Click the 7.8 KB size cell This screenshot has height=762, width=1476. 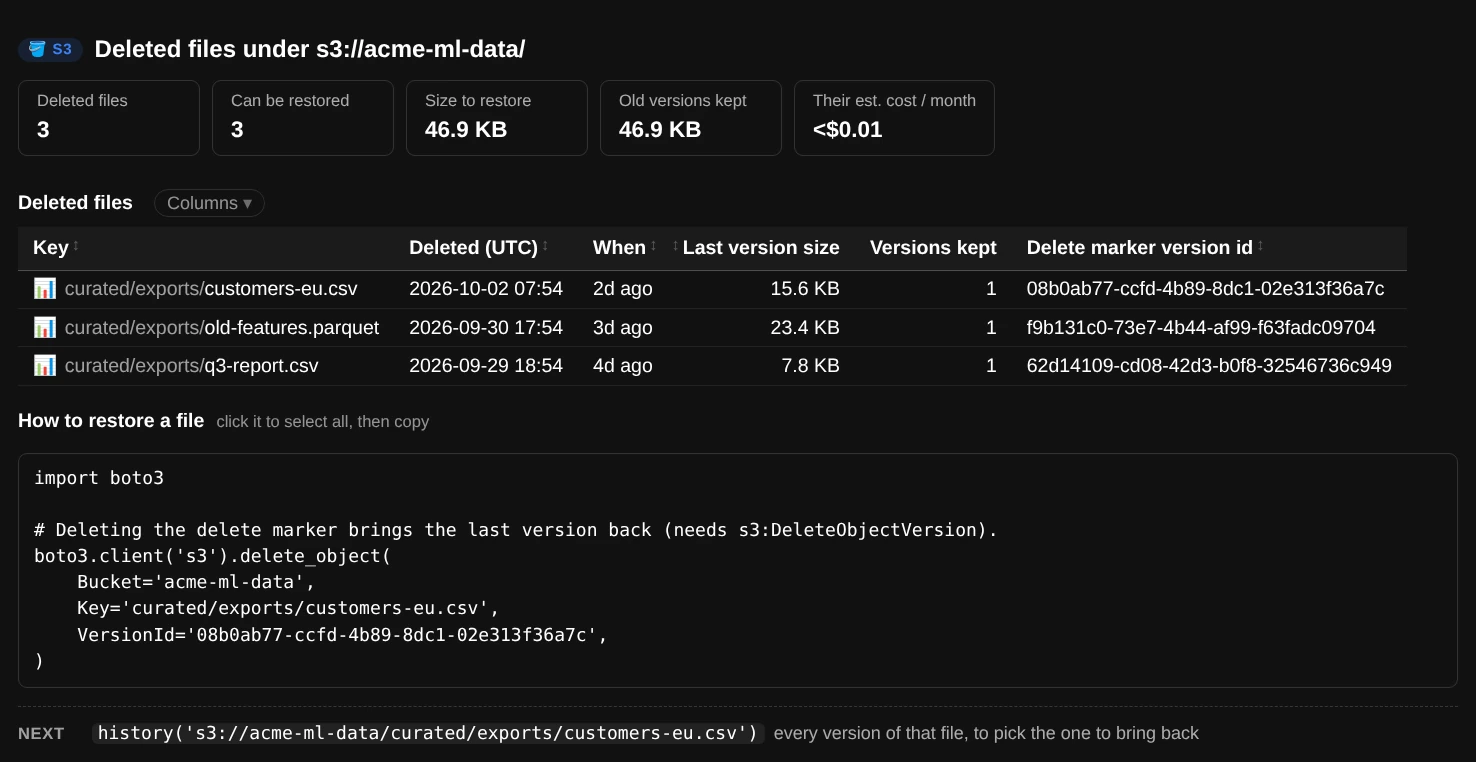click(x=811, y=366)
